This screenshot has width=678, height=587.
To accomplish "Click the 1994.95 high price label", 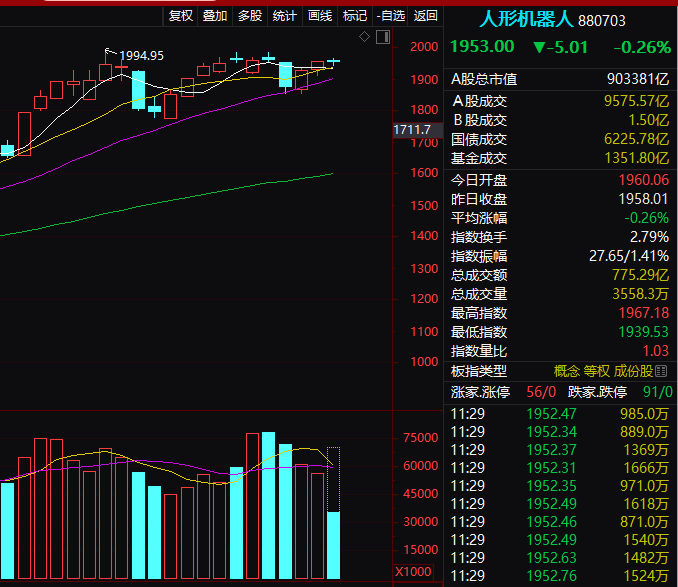I will tap(141, 56).
